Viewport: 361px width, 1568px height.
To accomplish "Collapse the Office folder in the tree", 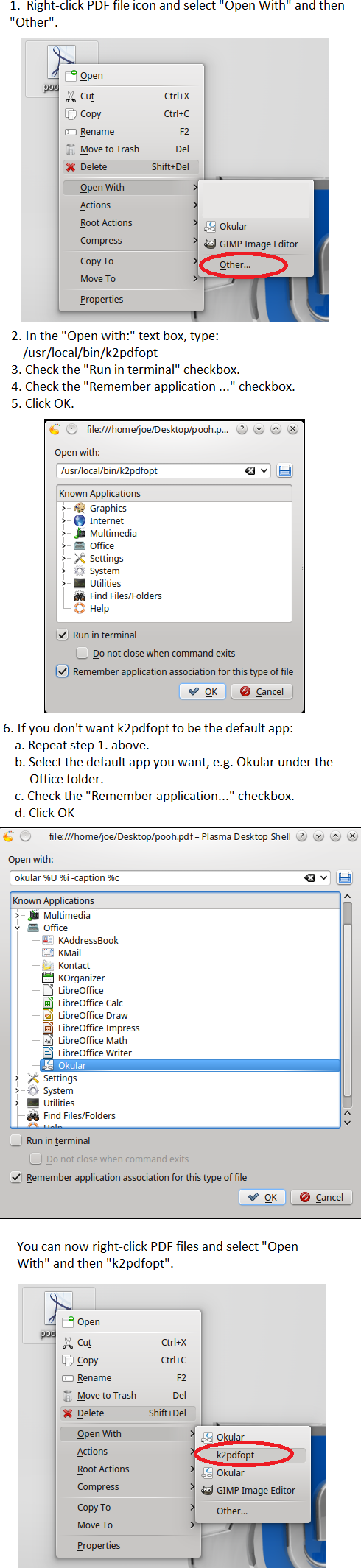I will coord(18,928).
